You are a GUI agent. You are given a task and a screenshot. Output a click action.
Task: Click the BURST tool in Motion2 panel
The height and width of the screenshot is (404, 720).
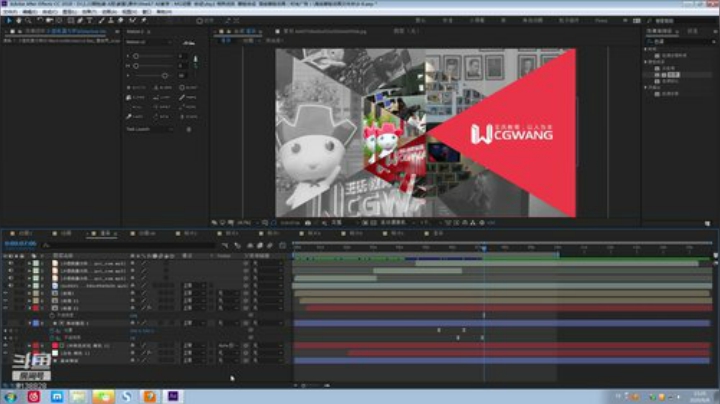[x=188, y=87]
